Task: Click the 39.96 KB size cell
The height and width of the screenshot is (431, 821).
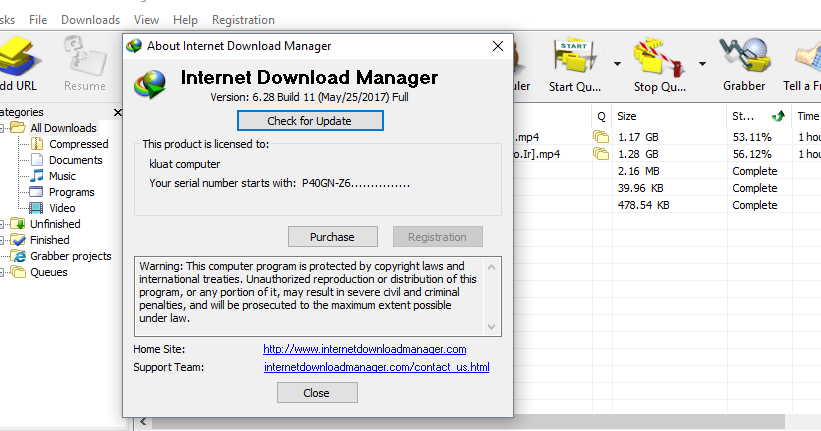Action: pyautogui.click(x=641, y=188)
